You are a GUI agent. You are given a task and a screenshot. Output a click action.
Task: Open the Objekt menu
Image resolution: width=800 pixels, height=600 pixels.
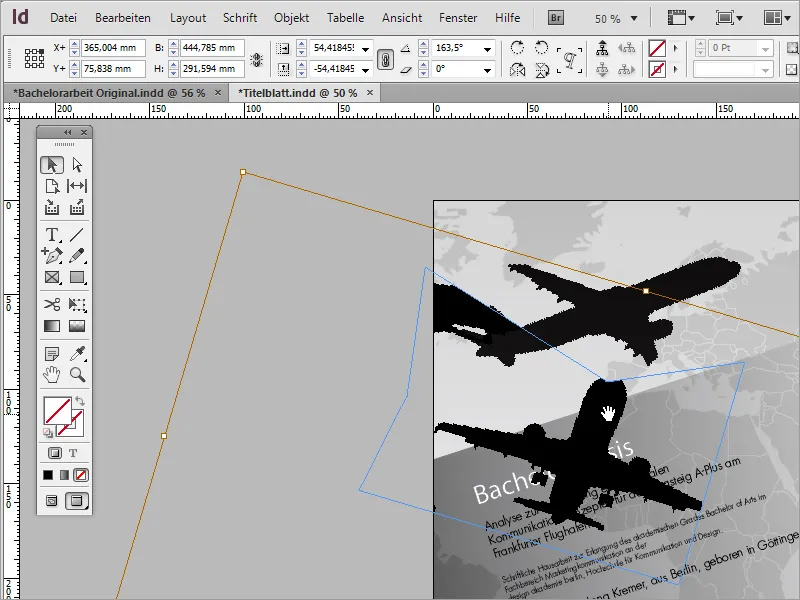(291, 18)
